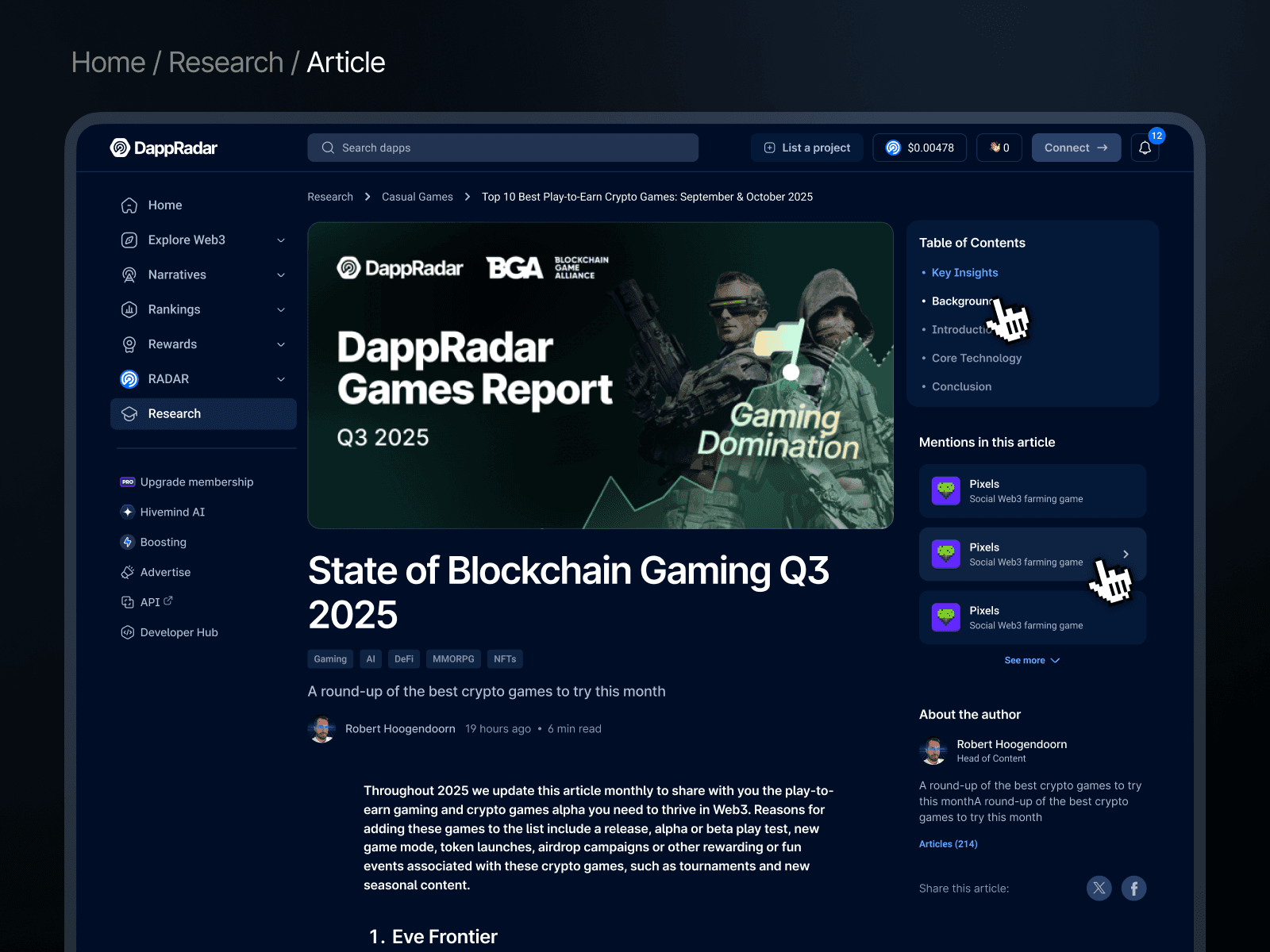Click the Connect button
Image resolution: width=1270 pixels, height=952 pixels.
tap(1076, 148)
